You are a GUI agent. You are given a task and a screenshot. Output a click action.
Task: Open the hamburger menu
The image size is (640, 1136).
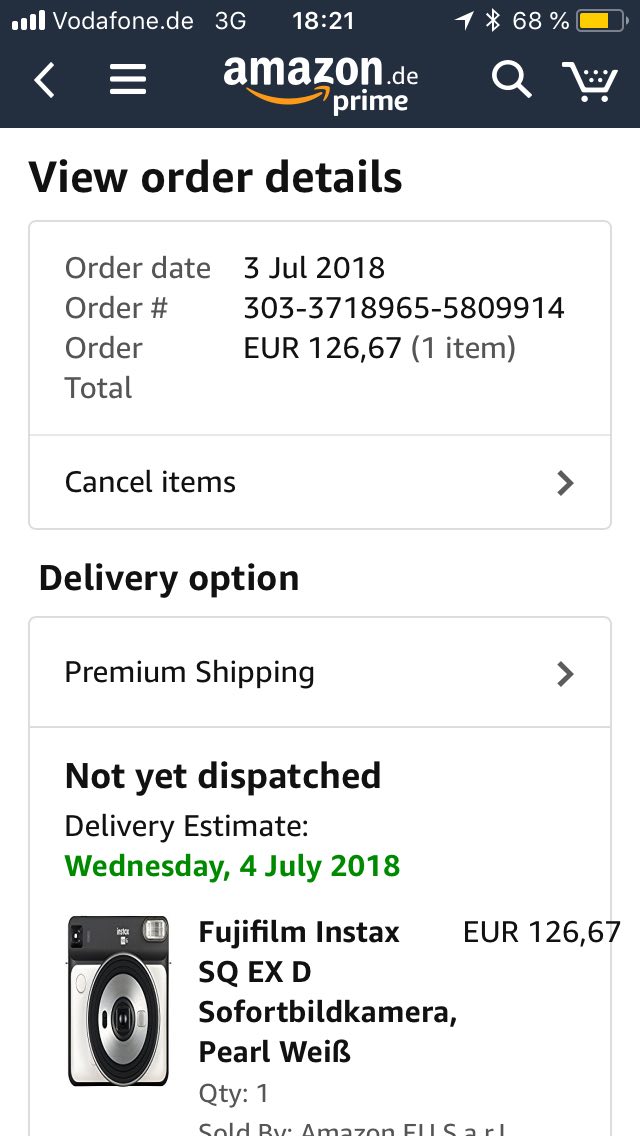128,80
